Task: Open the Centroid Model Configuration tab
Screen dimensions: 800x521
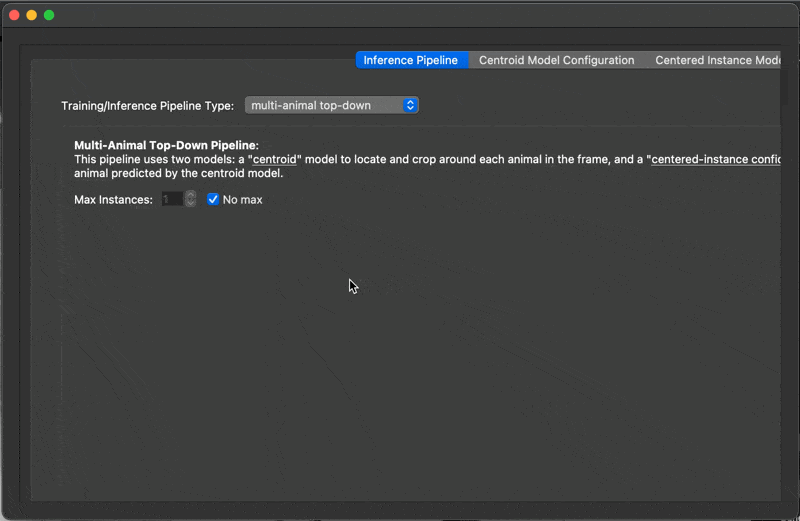Action: [556, 60]
